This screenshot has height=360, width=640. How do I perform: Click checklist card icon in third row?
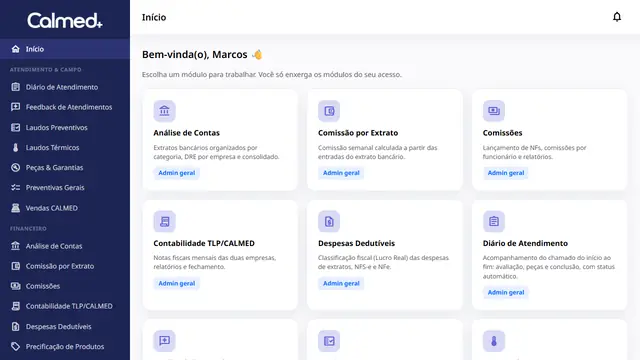(329, 341)
